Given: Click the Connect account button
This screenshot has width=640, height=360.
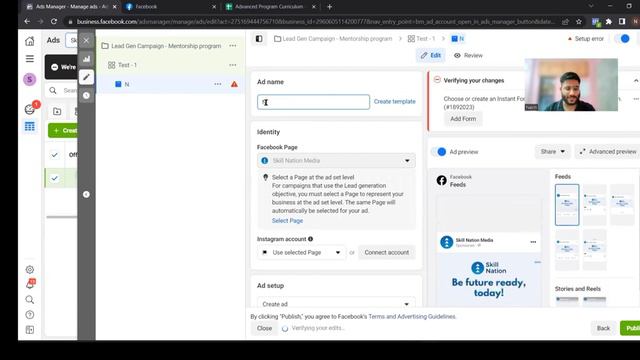Looking at the screenshot, I should pyautogui.click(x=387, y=253).
